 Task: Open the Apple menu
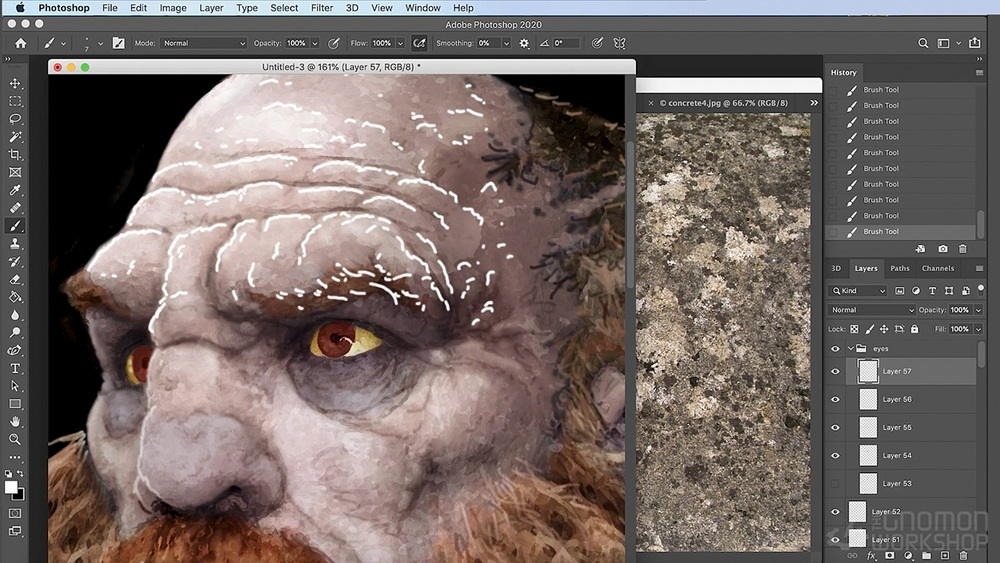click(20, 8)
